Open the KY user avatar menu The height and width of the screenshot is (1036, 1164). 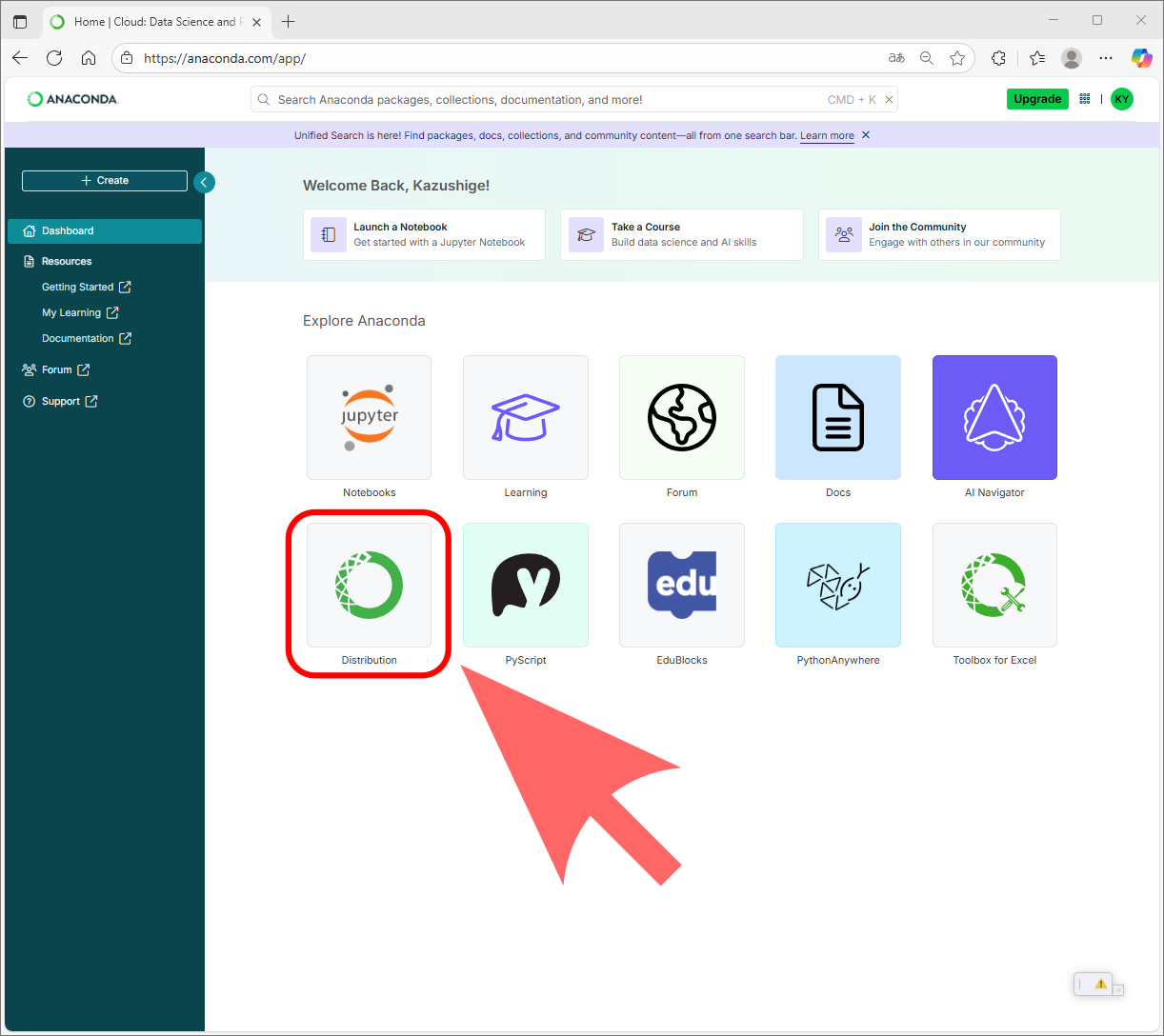coord(1122,99)
